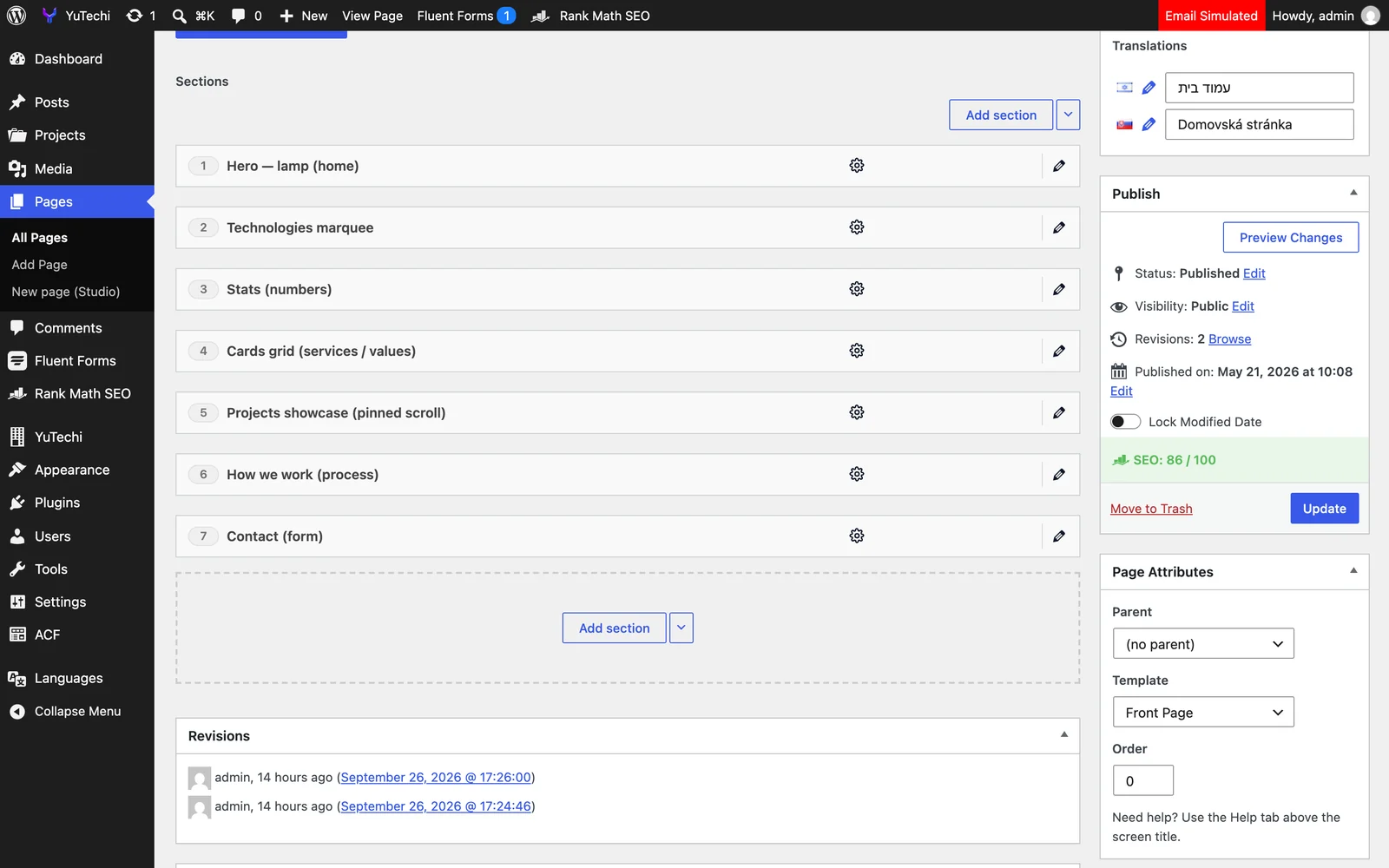Toggle Lock Modified Date switch
The height and width of the screenshot is (868, 1389).
pos(1125,422)
